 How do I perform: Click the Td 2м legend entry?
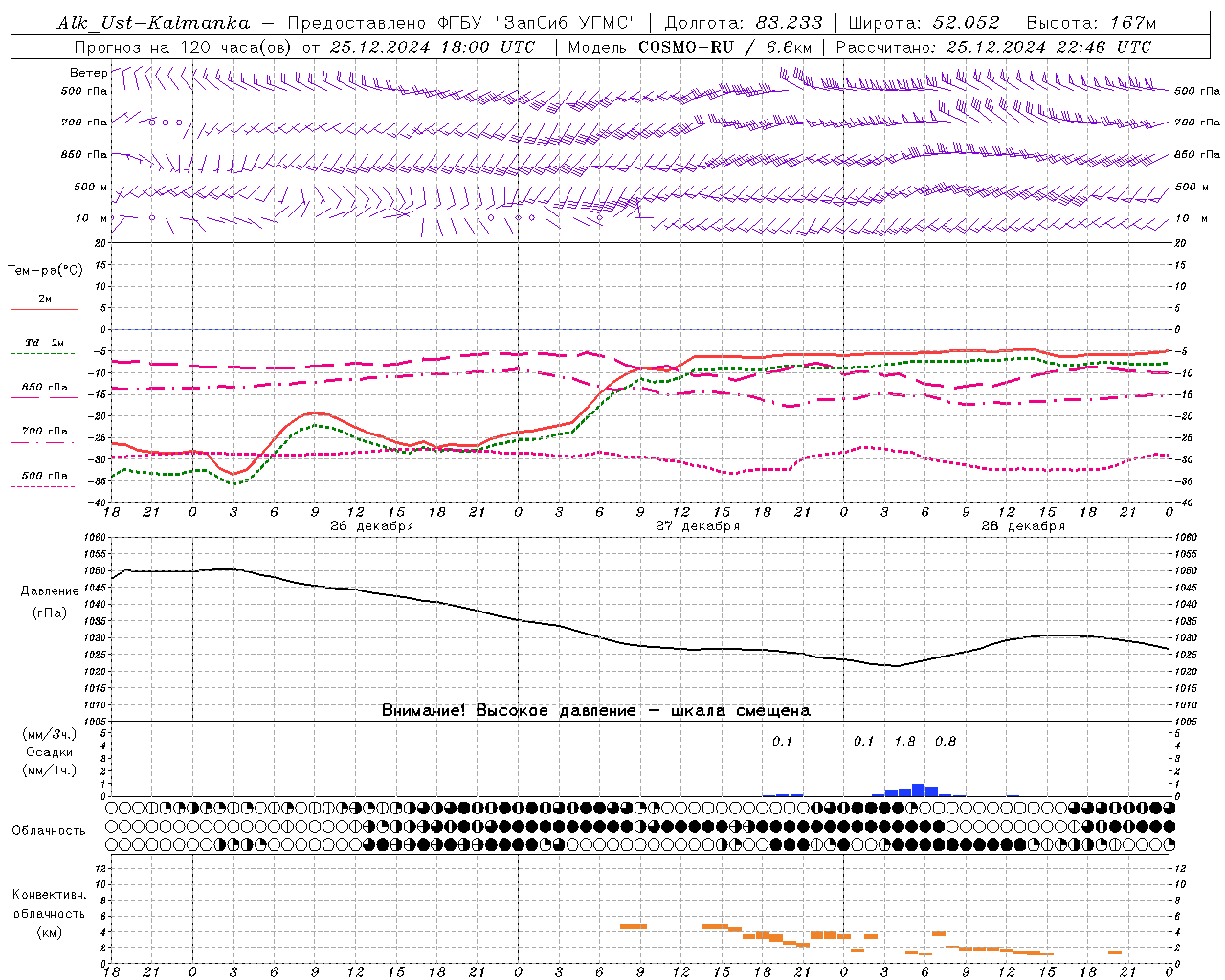click(44, 343)
